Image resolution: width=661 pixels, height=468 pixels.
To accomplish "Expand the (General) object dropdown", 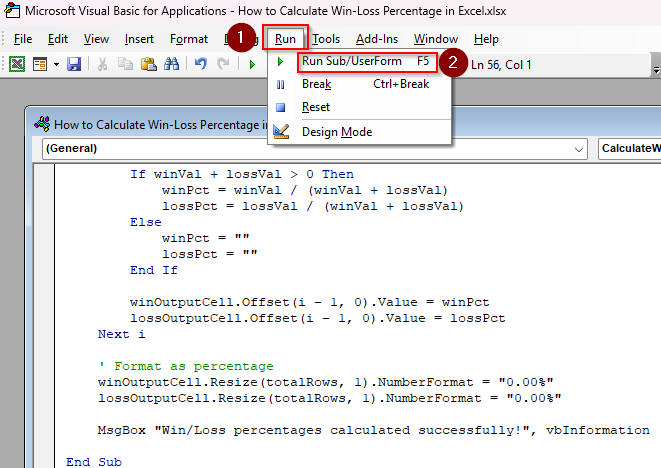I will pos(579,149).
